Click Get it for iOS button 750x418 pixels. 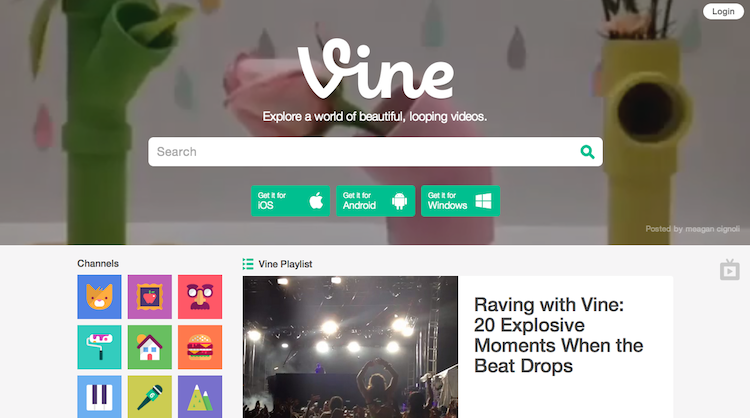(290, 201)
